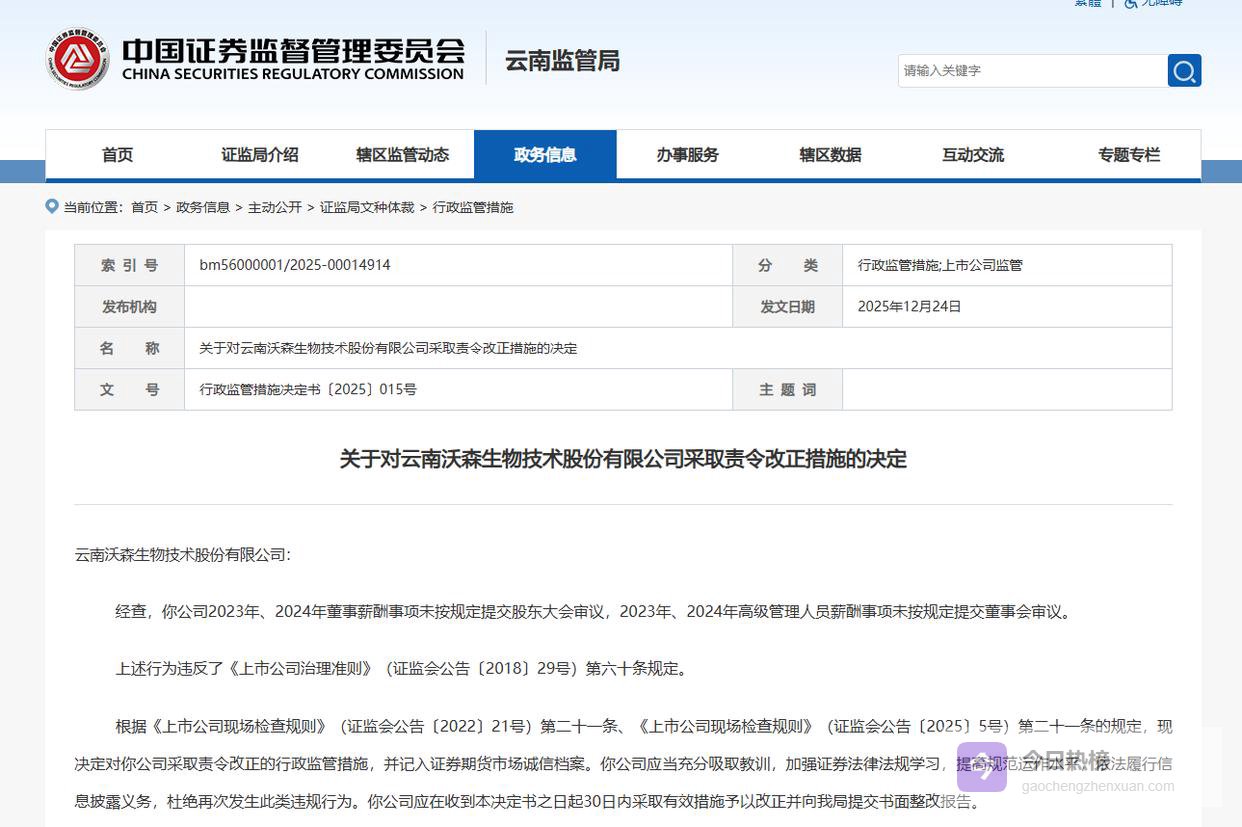The width and height of the screenshot is (1242, 827).
Task: Click 证监局文种体裁 breadcrumb link
Action: click(x=367, y=207)
